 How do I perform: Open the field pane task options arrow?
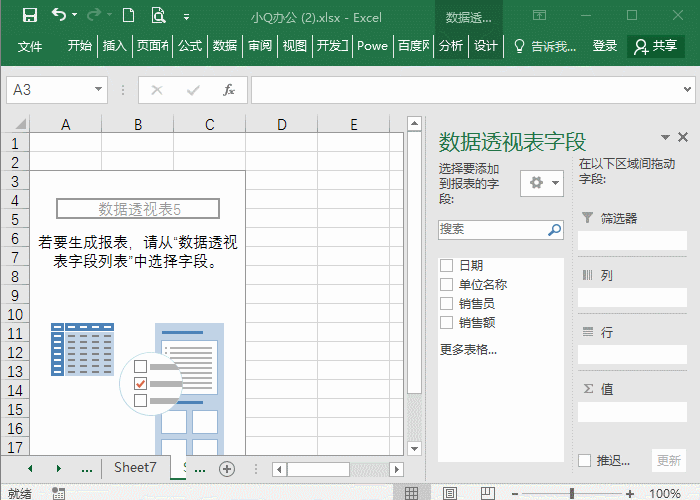[x=665, y=137]
